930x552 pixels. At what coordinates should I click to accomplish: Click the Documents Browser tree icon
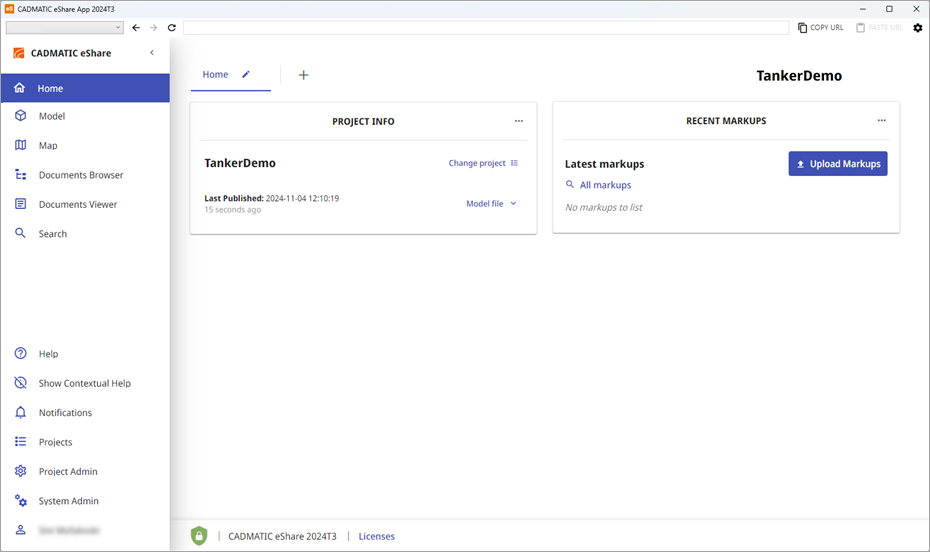coord(20,175)
